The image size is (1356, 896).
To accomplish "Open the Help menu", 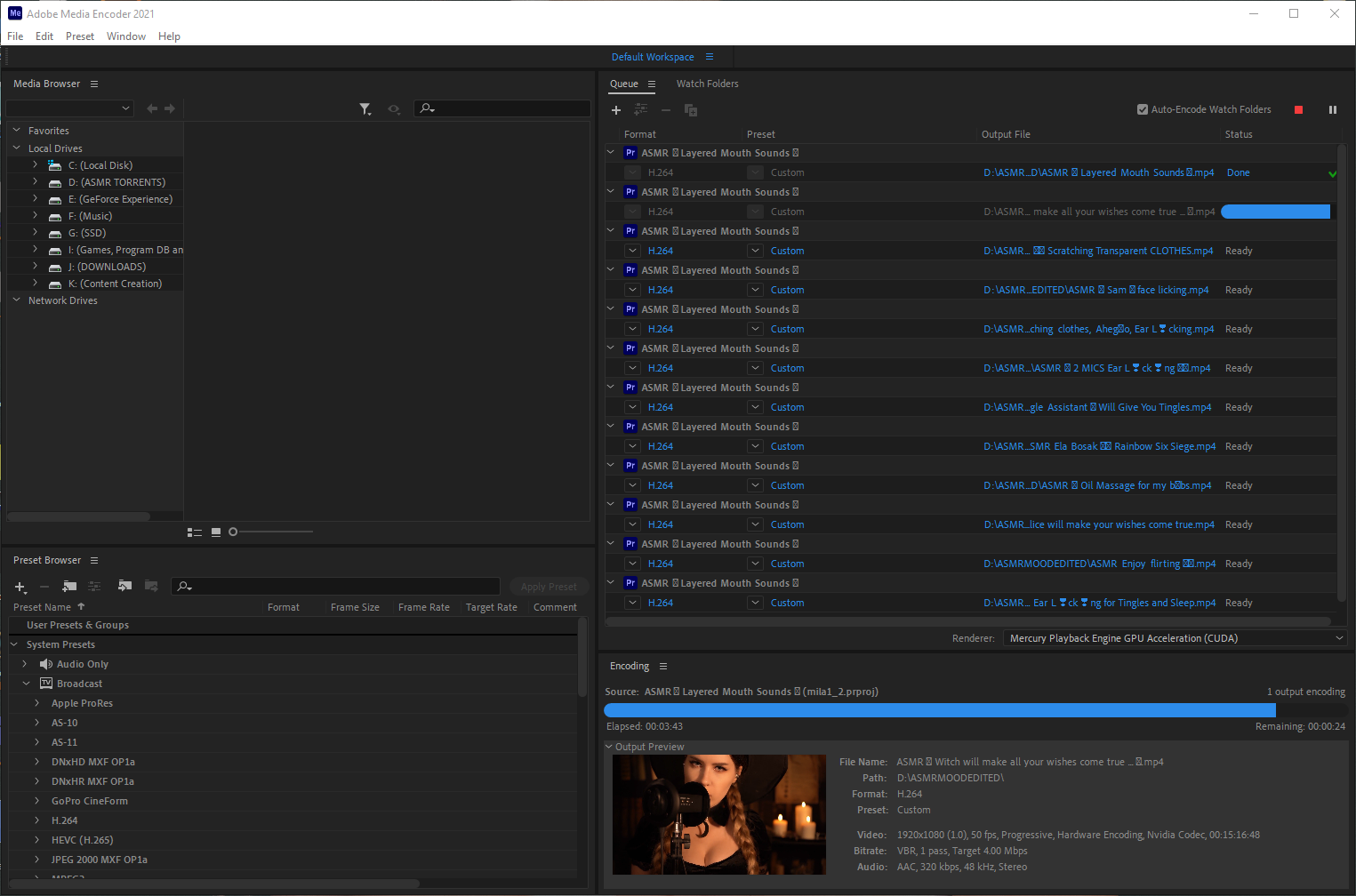I will point(169,36).
